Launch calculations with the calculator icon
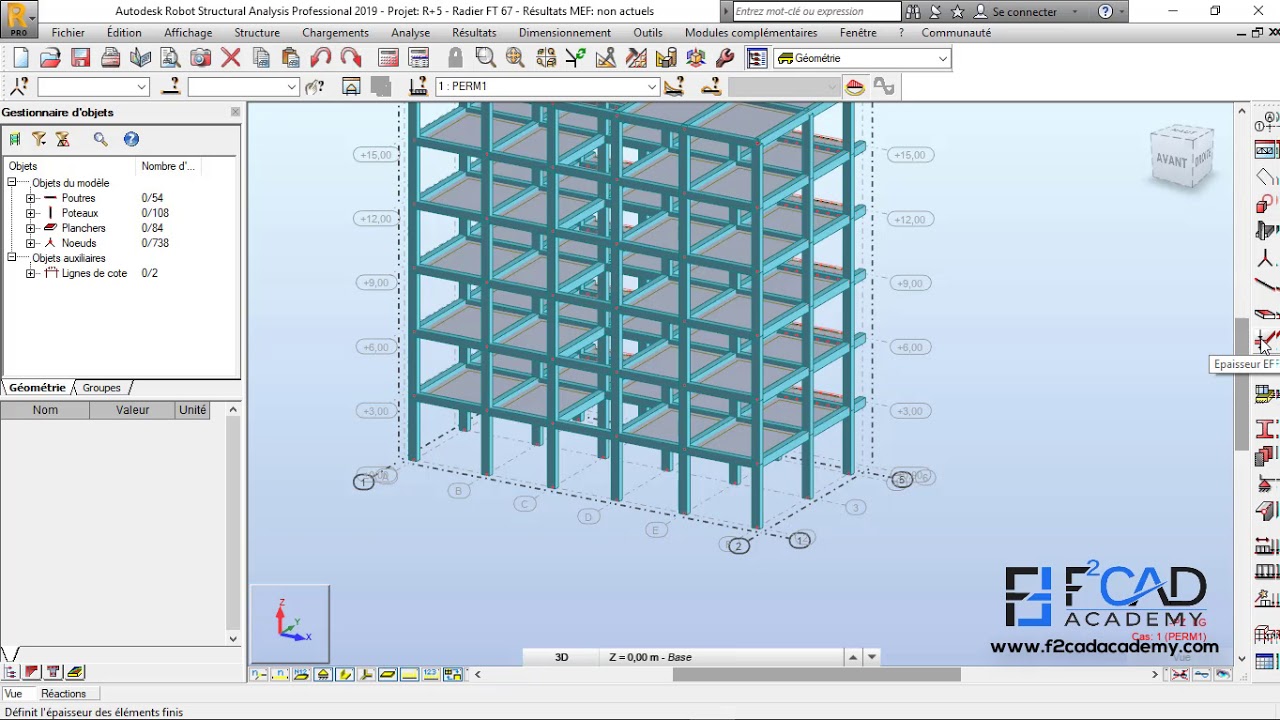Image resolution: width=1280 pixels, height=720 pixels. [x=389, y=58]
